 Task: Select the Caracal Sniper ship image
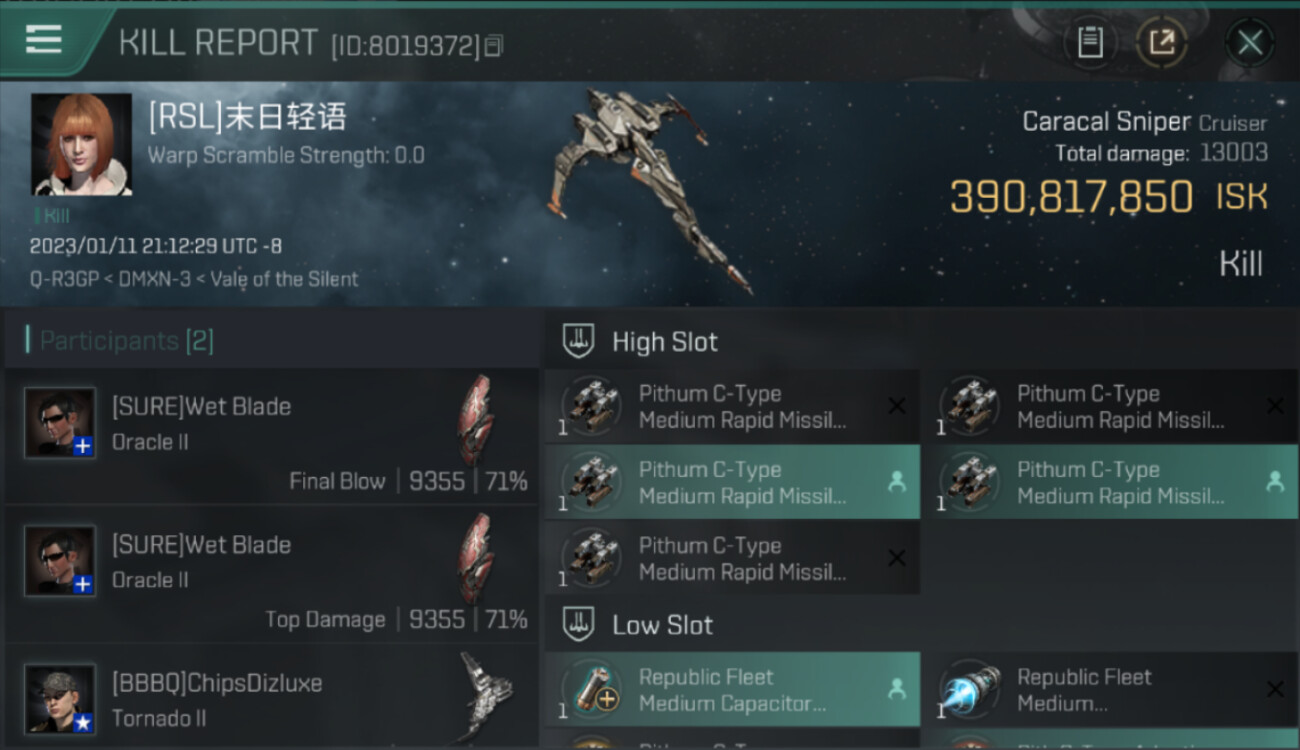pyautogui.click(x=650, y=190)
